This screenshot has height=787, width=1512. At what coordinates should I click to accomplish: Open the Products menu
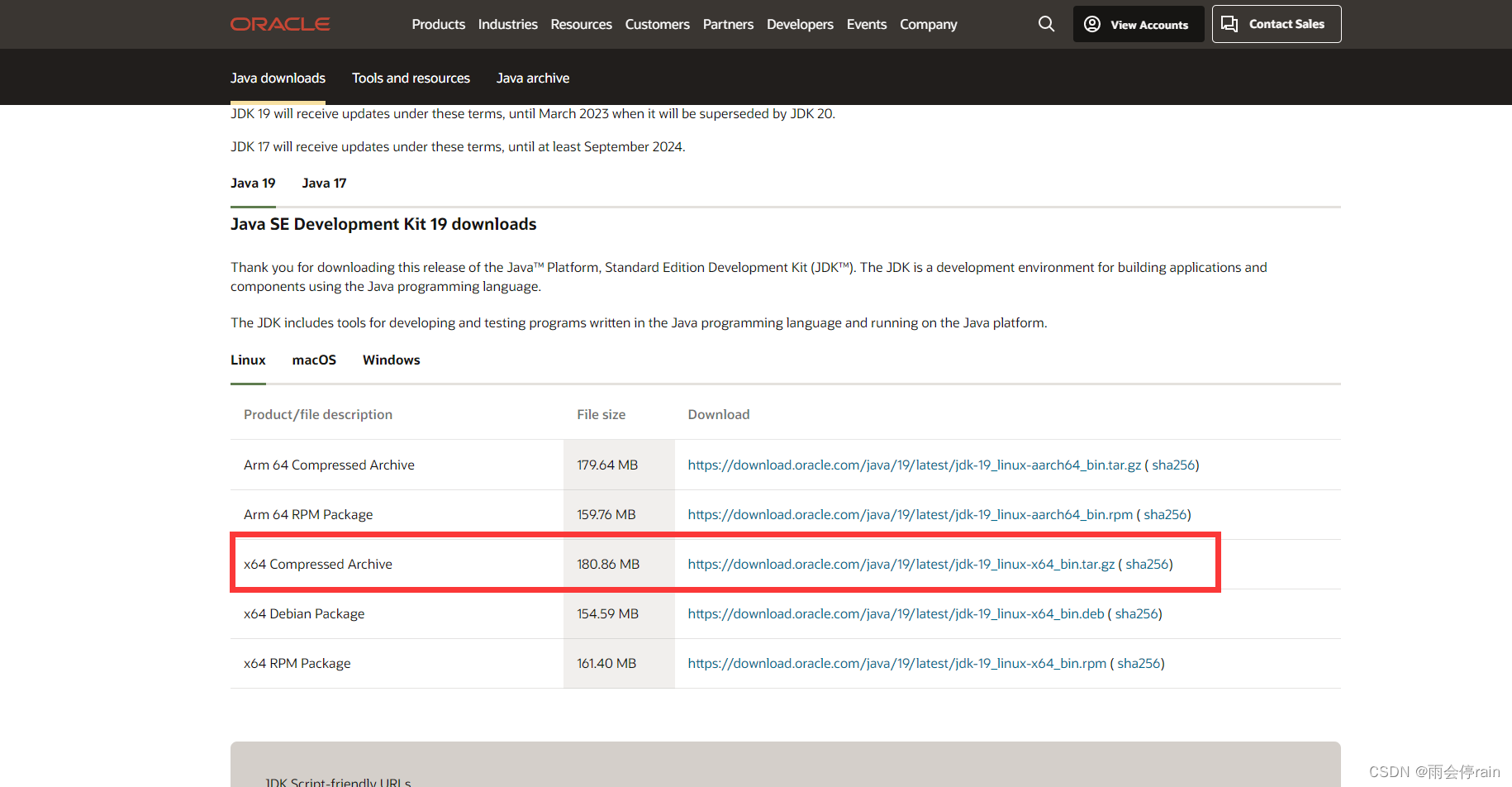click(x=438, y=24)
